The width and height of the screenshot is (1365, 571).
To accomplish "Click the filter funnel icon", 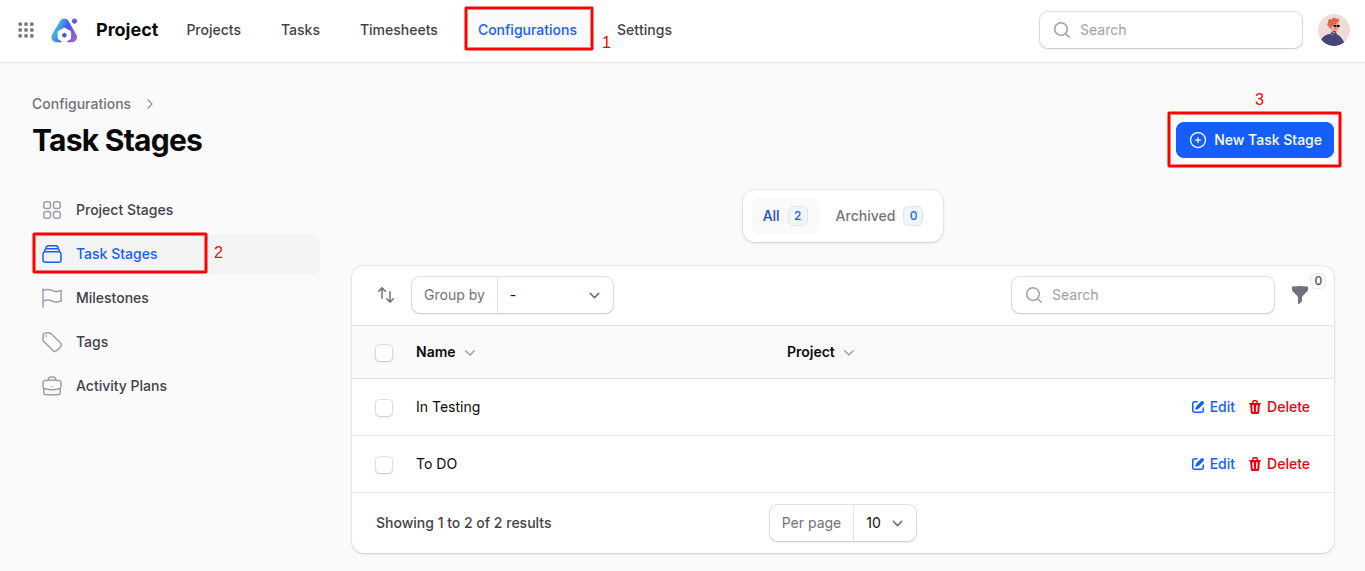I will (1299, 295).
